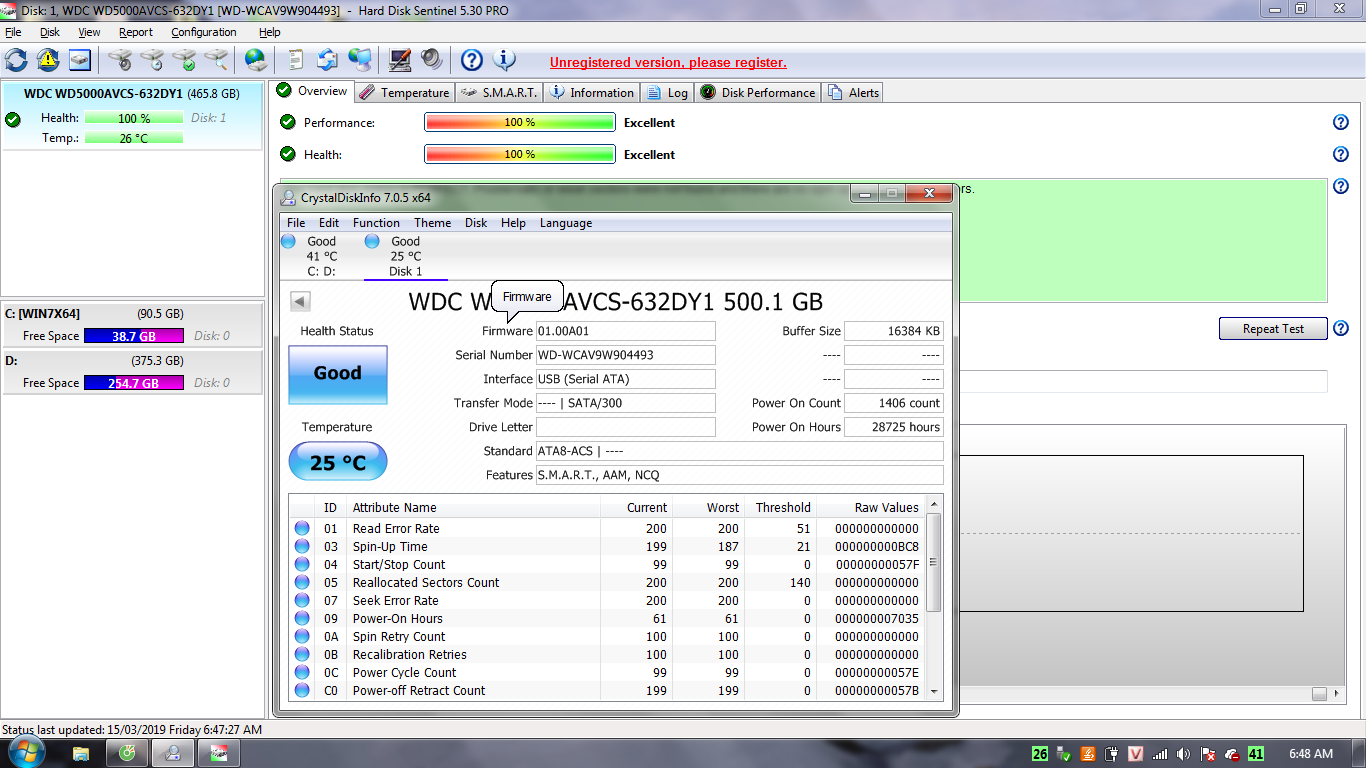Open the Report menu in Hard Disk Sentinel

[x=135, y=32]
